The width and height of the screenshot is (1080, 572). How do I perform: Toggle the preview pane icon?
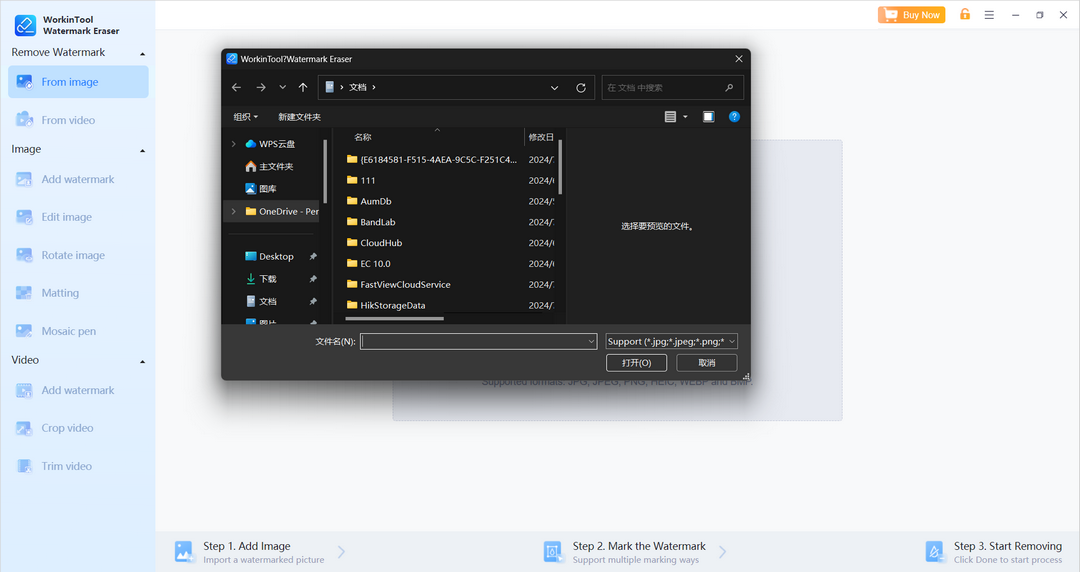[708, 117]
